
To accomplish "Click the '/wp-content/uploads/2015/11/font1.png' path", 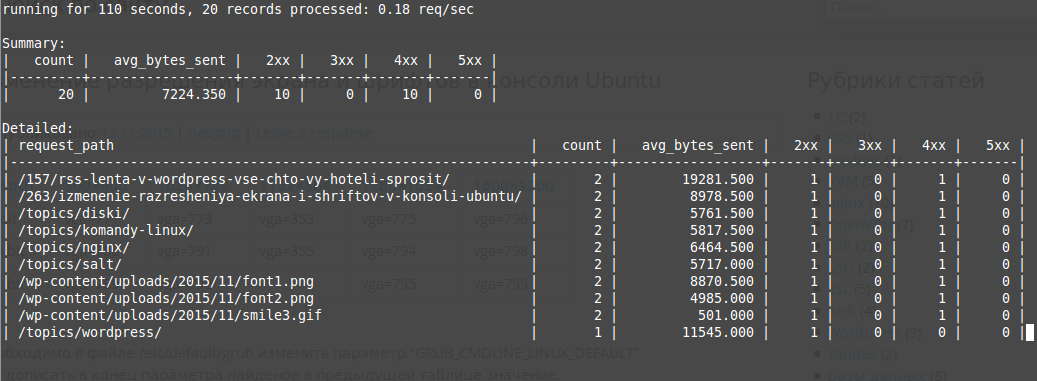I will pyautogui.click(x=166, y=281).
